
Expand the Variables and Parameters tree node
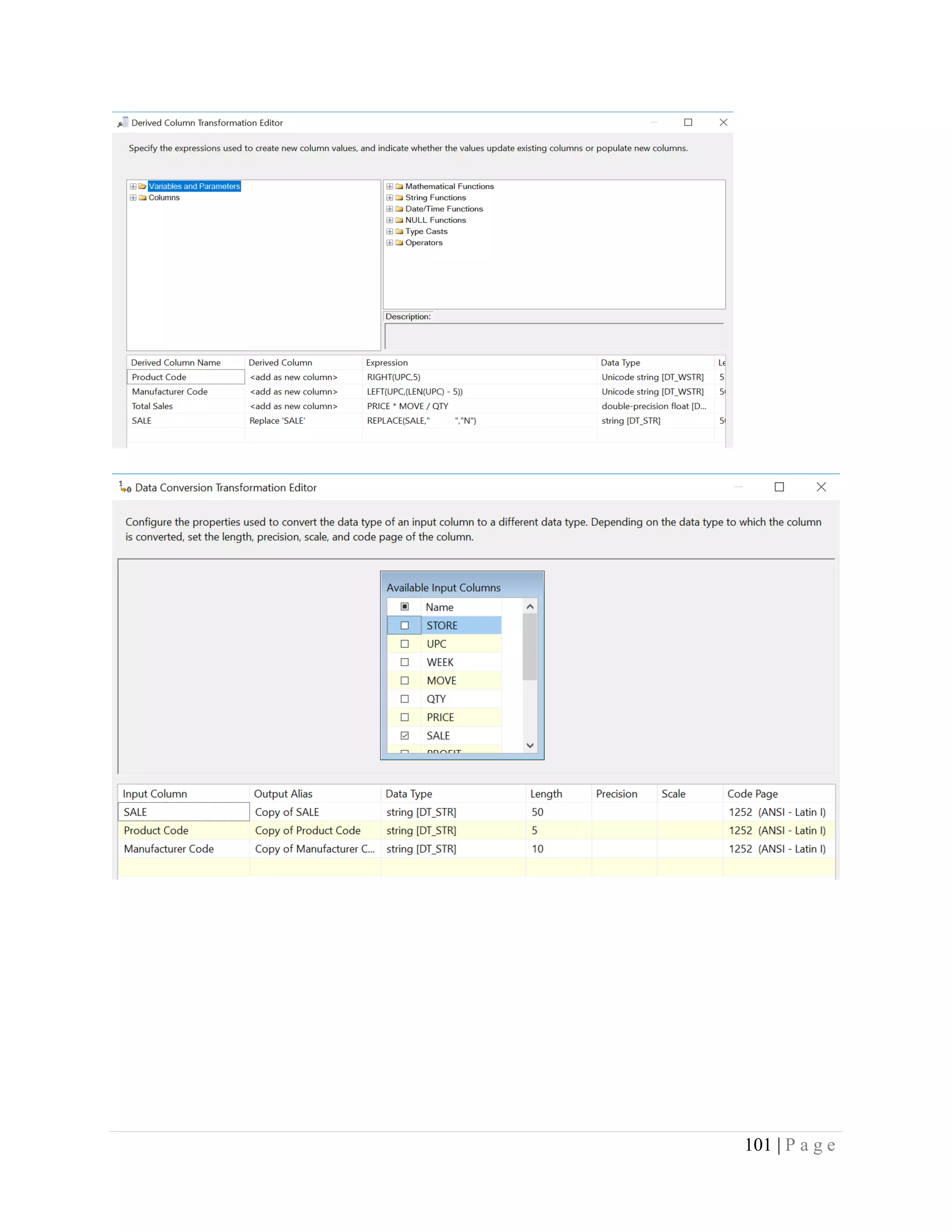[133, 186]
